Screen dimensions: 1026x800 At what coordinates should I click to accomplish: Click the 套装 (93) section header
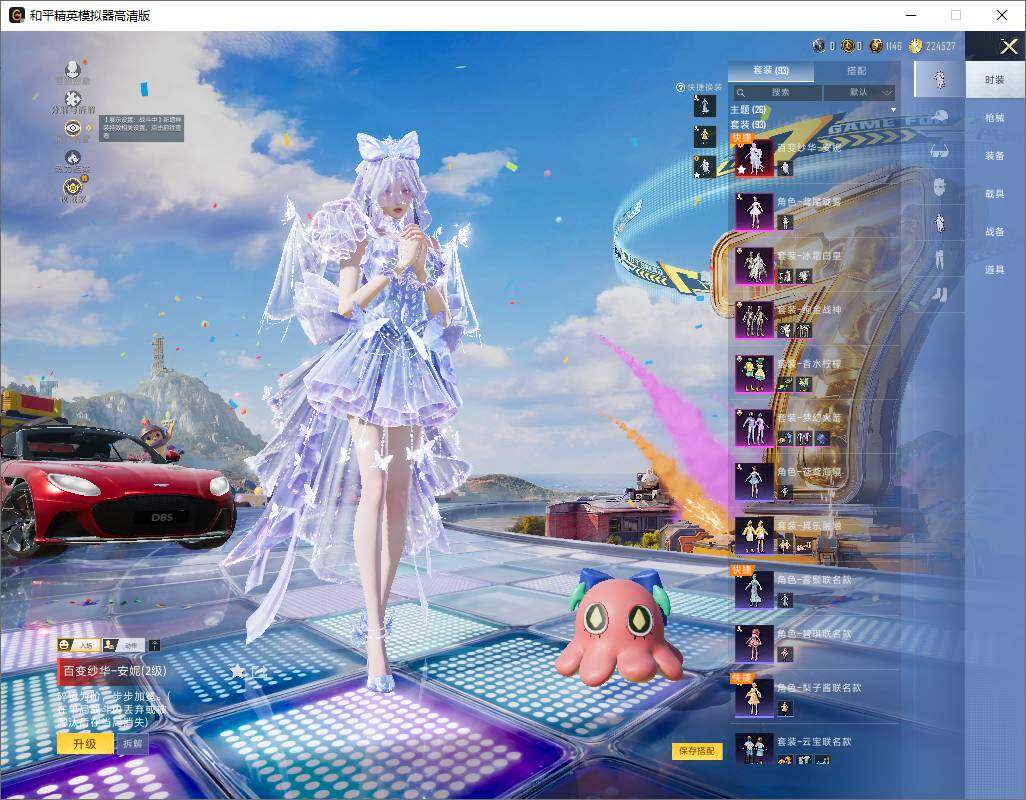tap(748, 124)
